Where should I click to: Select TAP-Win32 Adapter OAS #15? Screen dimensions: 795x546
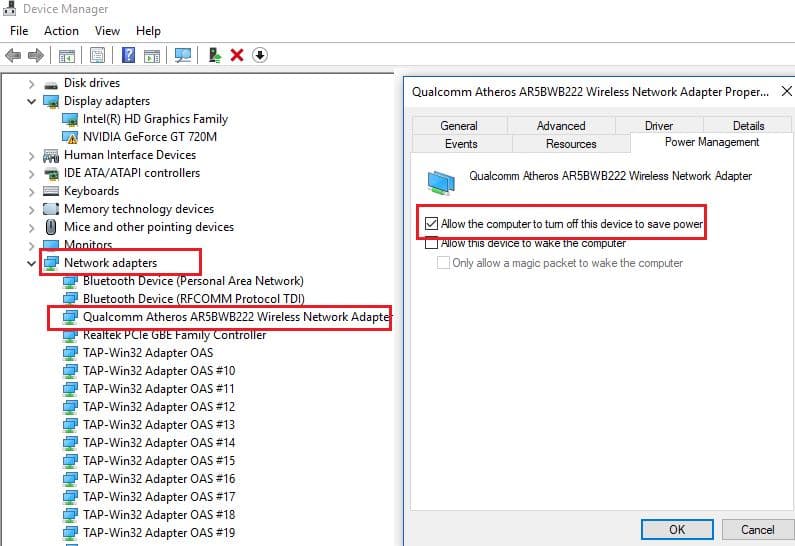pos(159,461)
